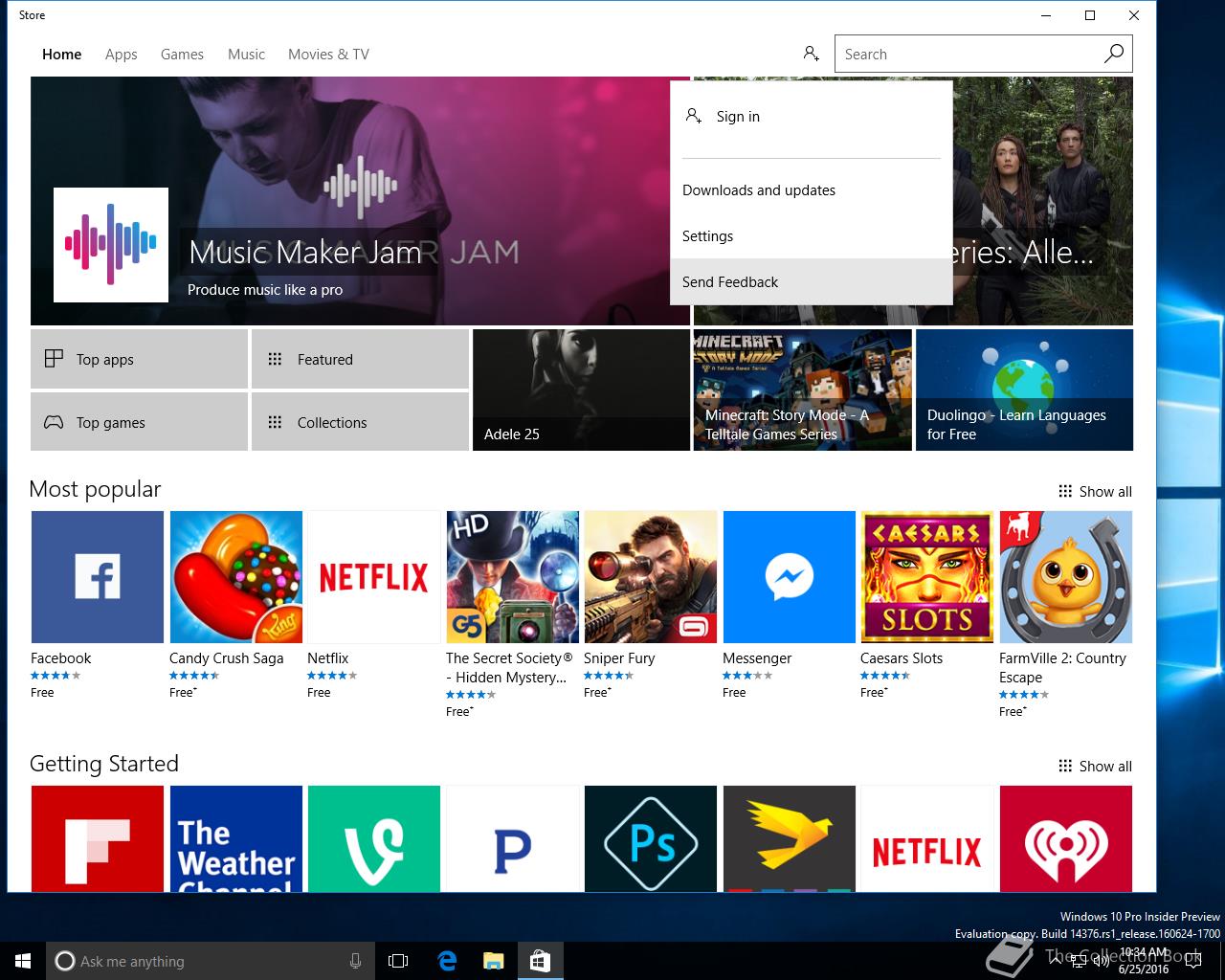This screenshot has height=980, width=1225.
Task: Switch to the Games tab
Action: [x=182, y=55]
